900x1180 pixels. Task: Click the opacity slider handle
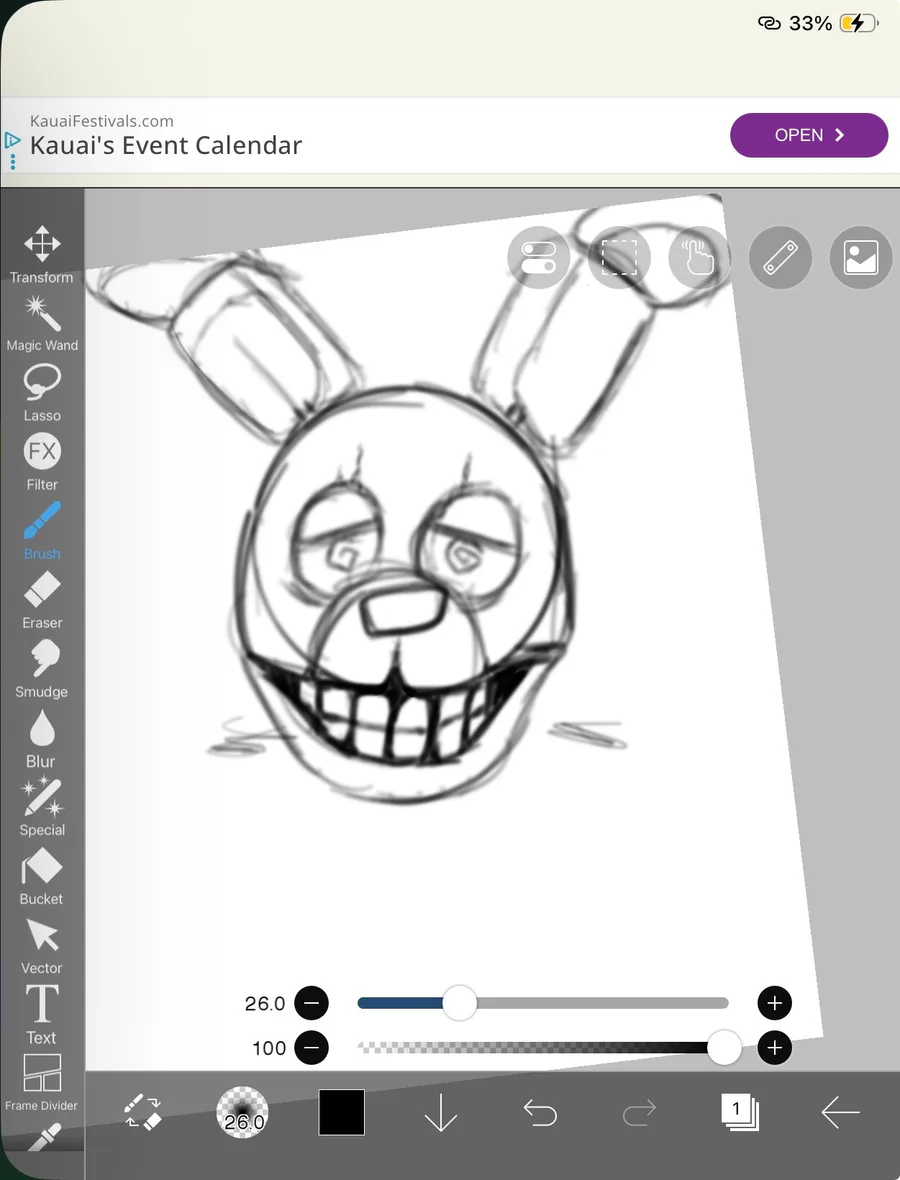pos(724,1048)
